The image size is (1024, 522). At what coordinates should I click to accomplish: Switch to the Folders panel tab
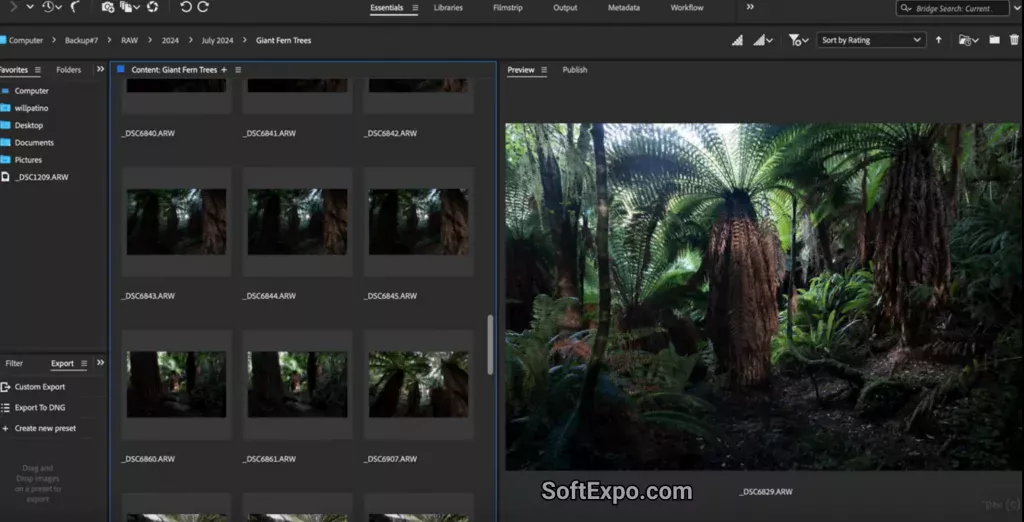point(69,70)
